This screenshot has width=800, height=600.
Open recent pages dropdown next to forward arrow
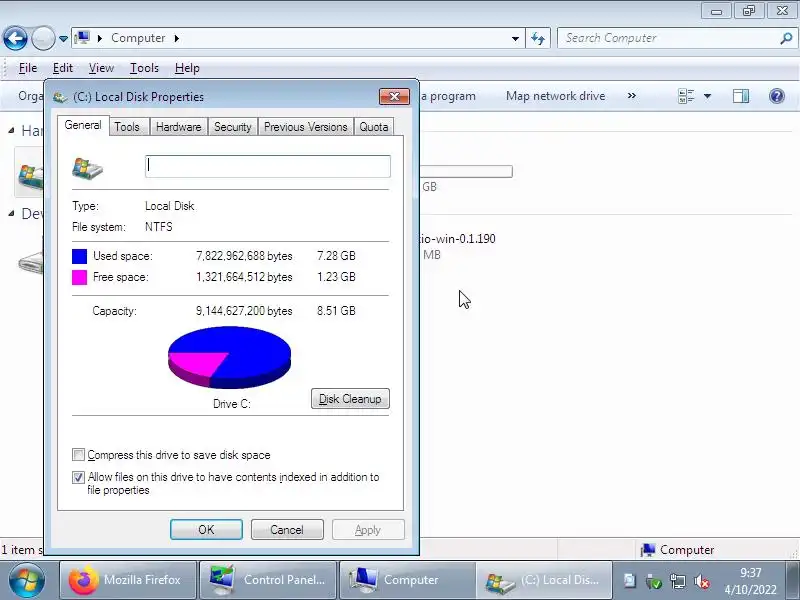pyautogui.click(x=63, y=38)
